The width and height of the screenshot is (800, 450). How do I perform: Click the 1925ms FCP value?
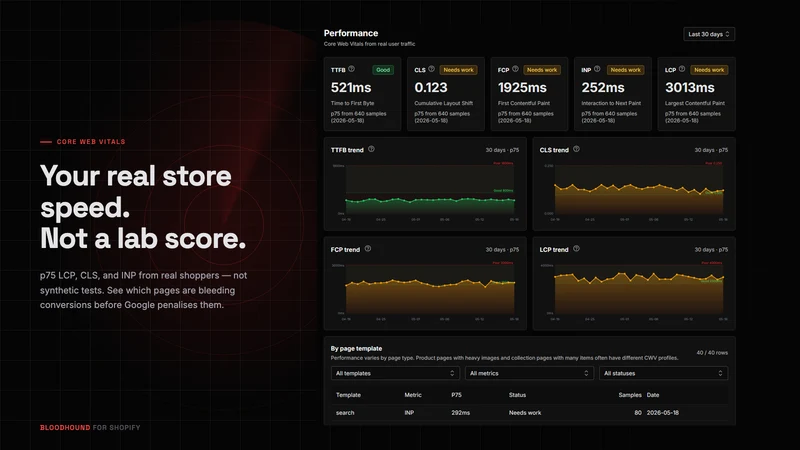tap(522, 88)
